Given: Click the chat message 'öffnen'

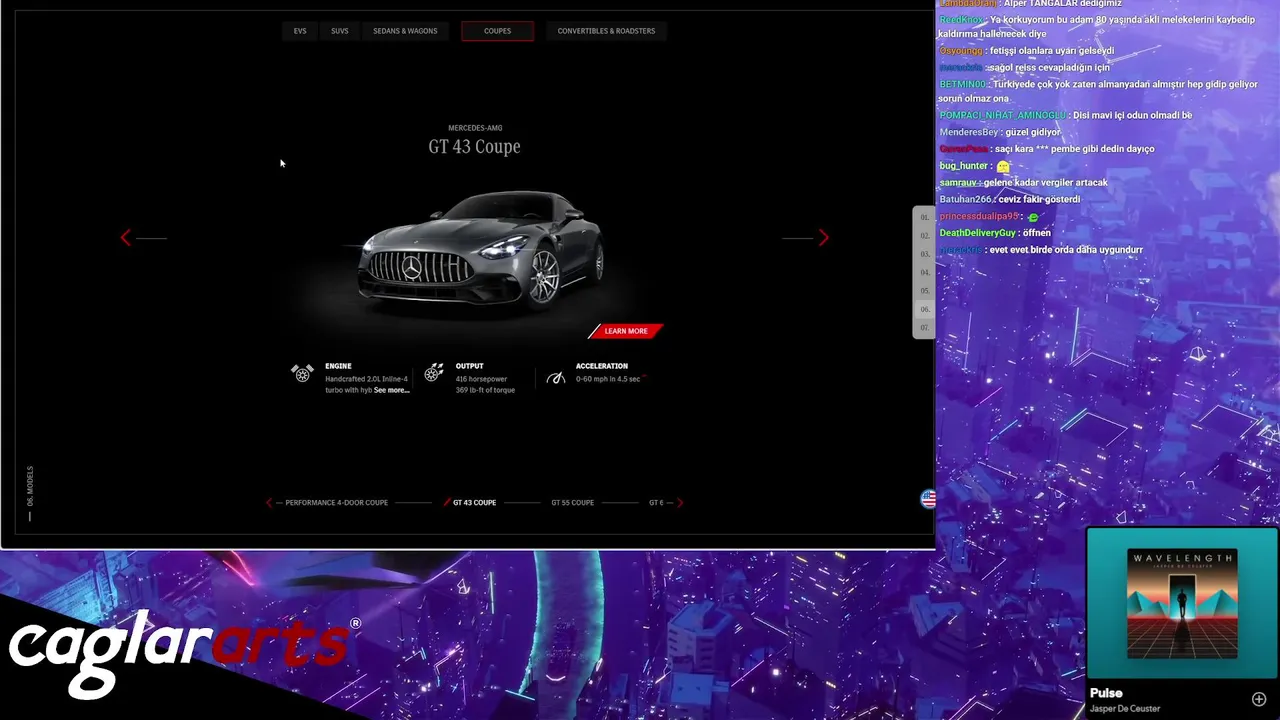Looking at the screenshot, I should point(1037,233).
